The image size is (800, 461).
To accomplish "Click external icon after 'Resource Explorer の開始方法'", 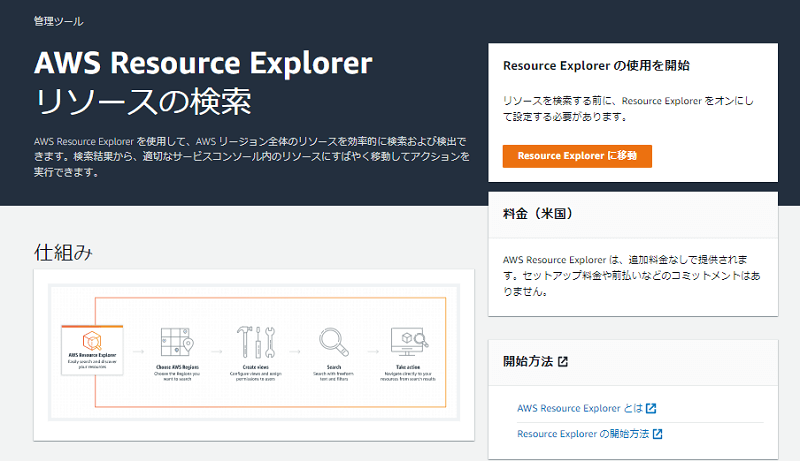I will [x=657, y=434].
